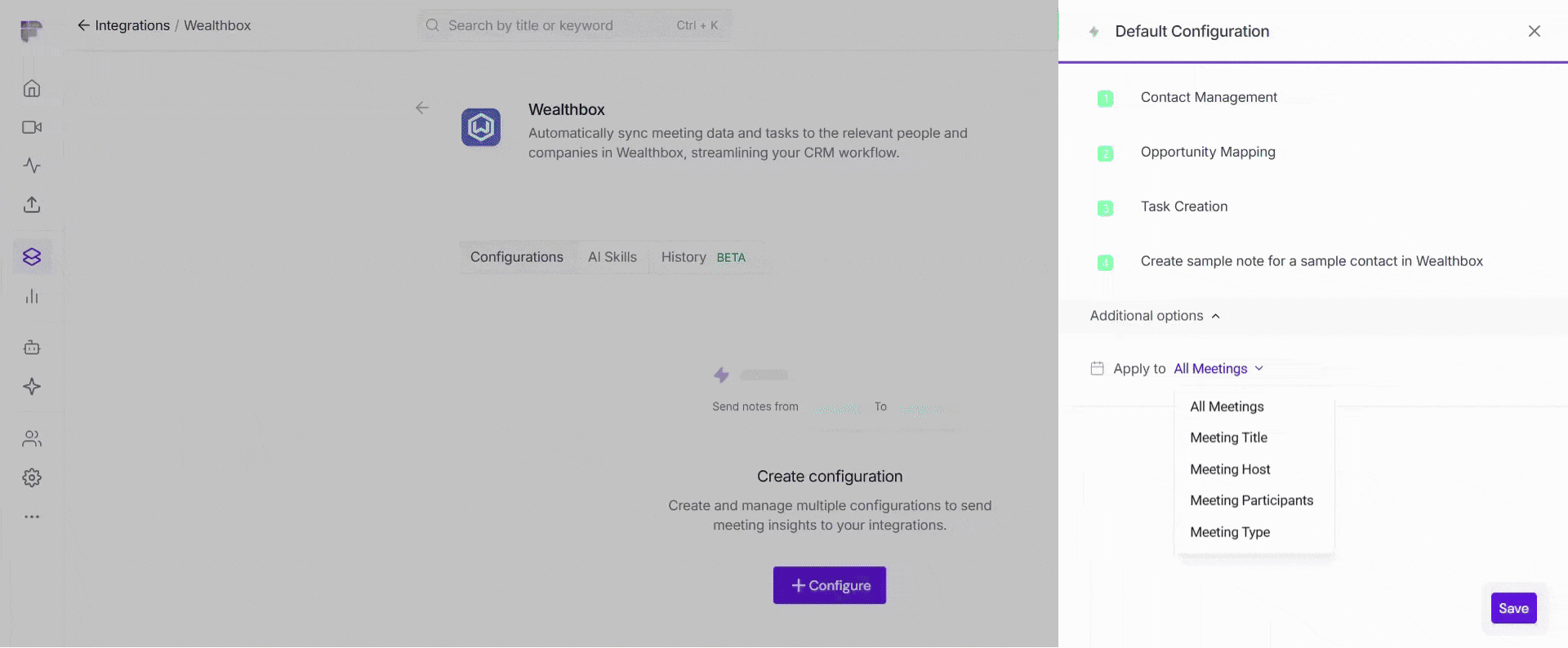Image resolution: width=1568 pixels, height=648 pixels.
Task: Click the Save button
Action: (1513, 608)
